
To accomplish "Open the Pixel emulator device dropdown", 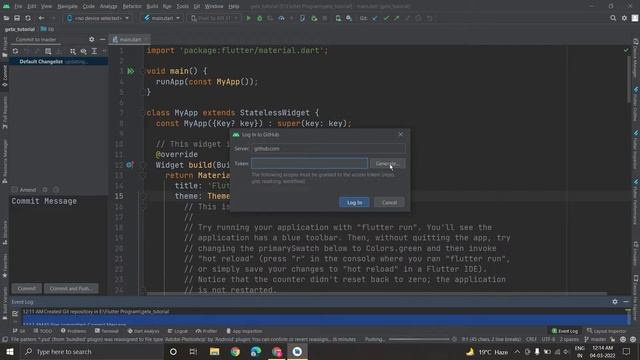I will coord(214,18).
